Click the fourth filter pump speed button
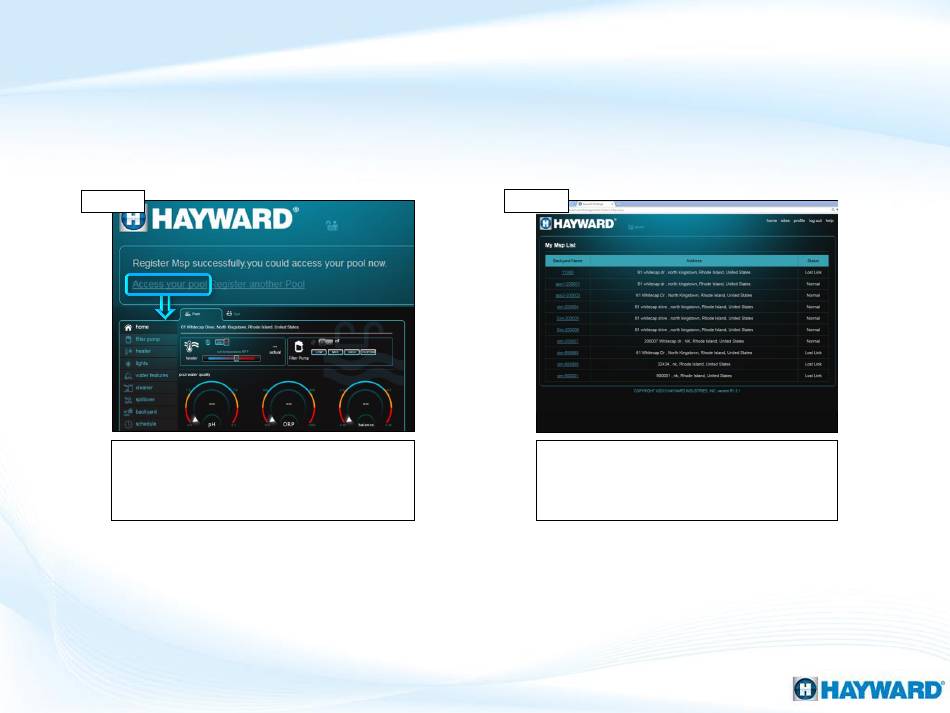Viewport: 950px width, 713px height. click(x=368, y=352)
